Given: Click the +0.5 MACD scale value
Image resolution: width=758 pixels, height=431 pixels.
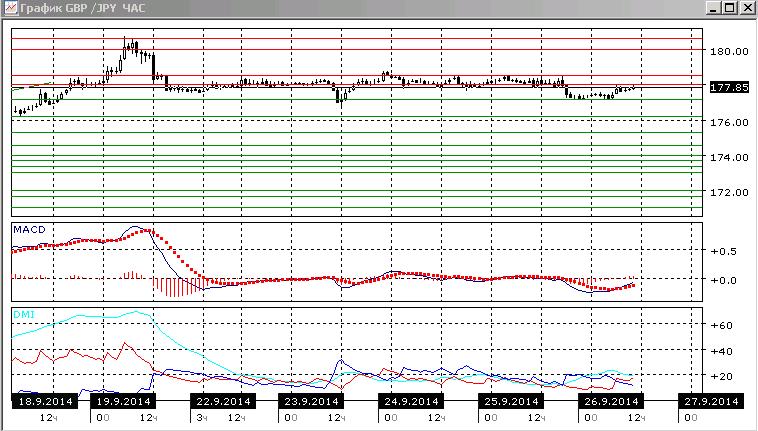Looking at the screenshot, I should 723,252.
